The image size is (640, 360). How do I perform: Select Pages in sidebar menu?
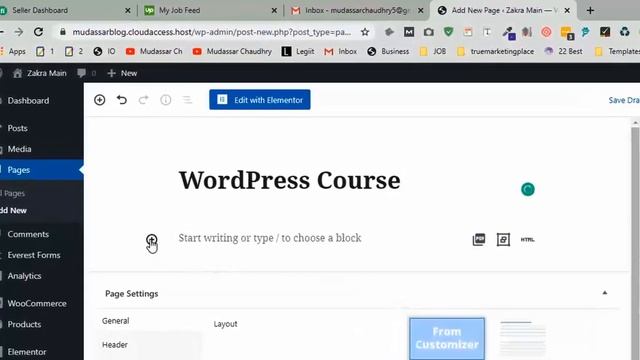click(x=18, y=170)
